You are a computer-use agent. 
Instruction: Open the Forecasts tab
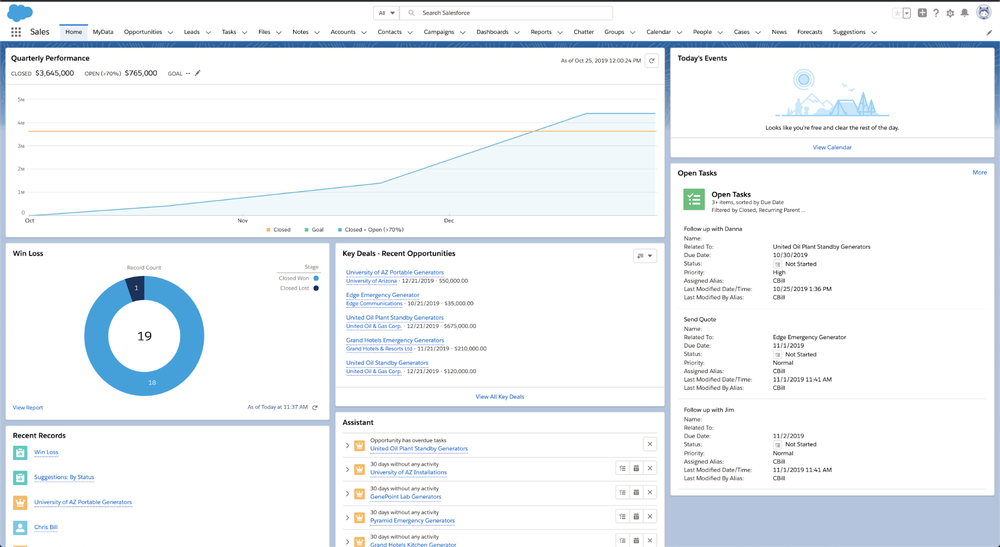click(x=809, y=32)
